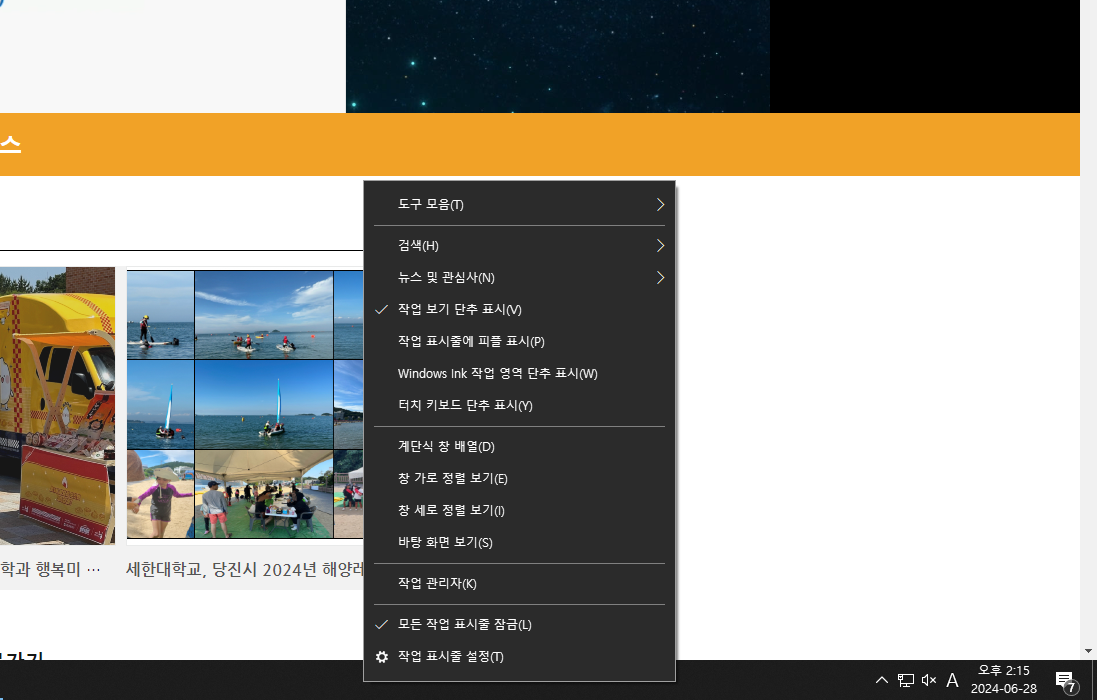Open 작업 표시줄 설정 with gear icon
1097x700 pixels.
[x=450, y=657]
